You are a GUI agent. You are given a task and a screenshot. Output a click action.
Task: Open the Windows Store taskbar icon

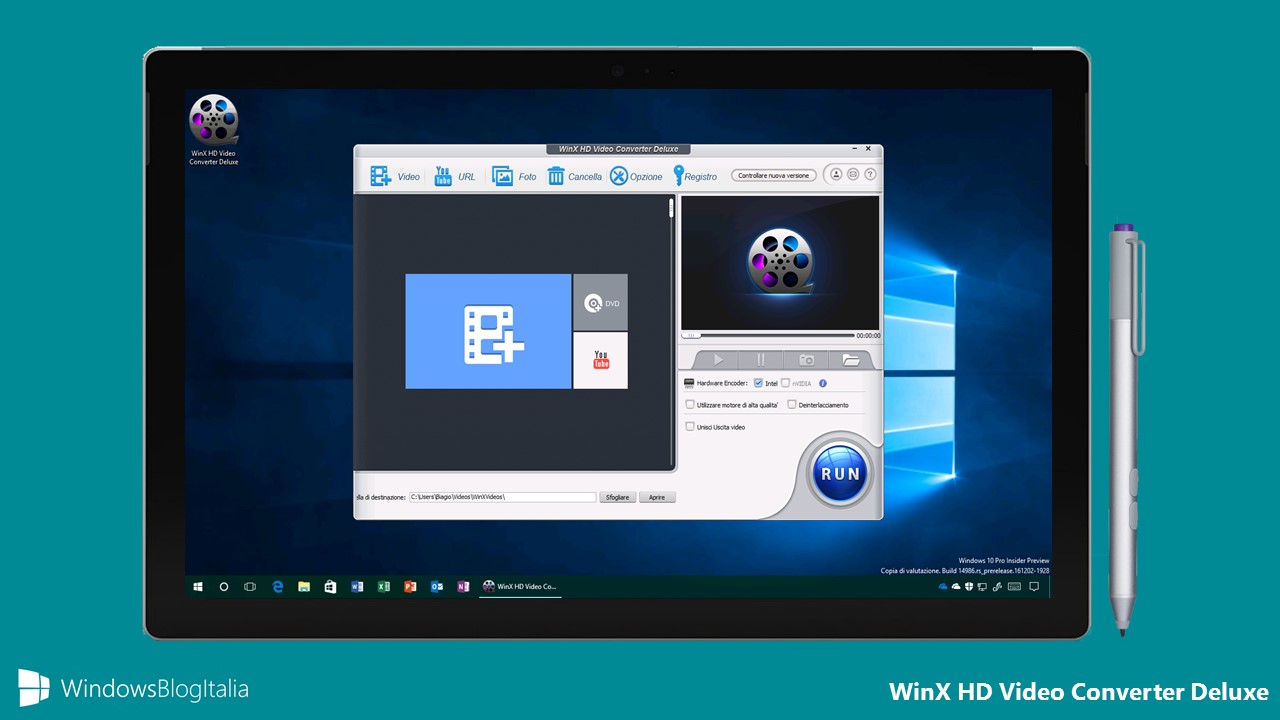[330, 587]
